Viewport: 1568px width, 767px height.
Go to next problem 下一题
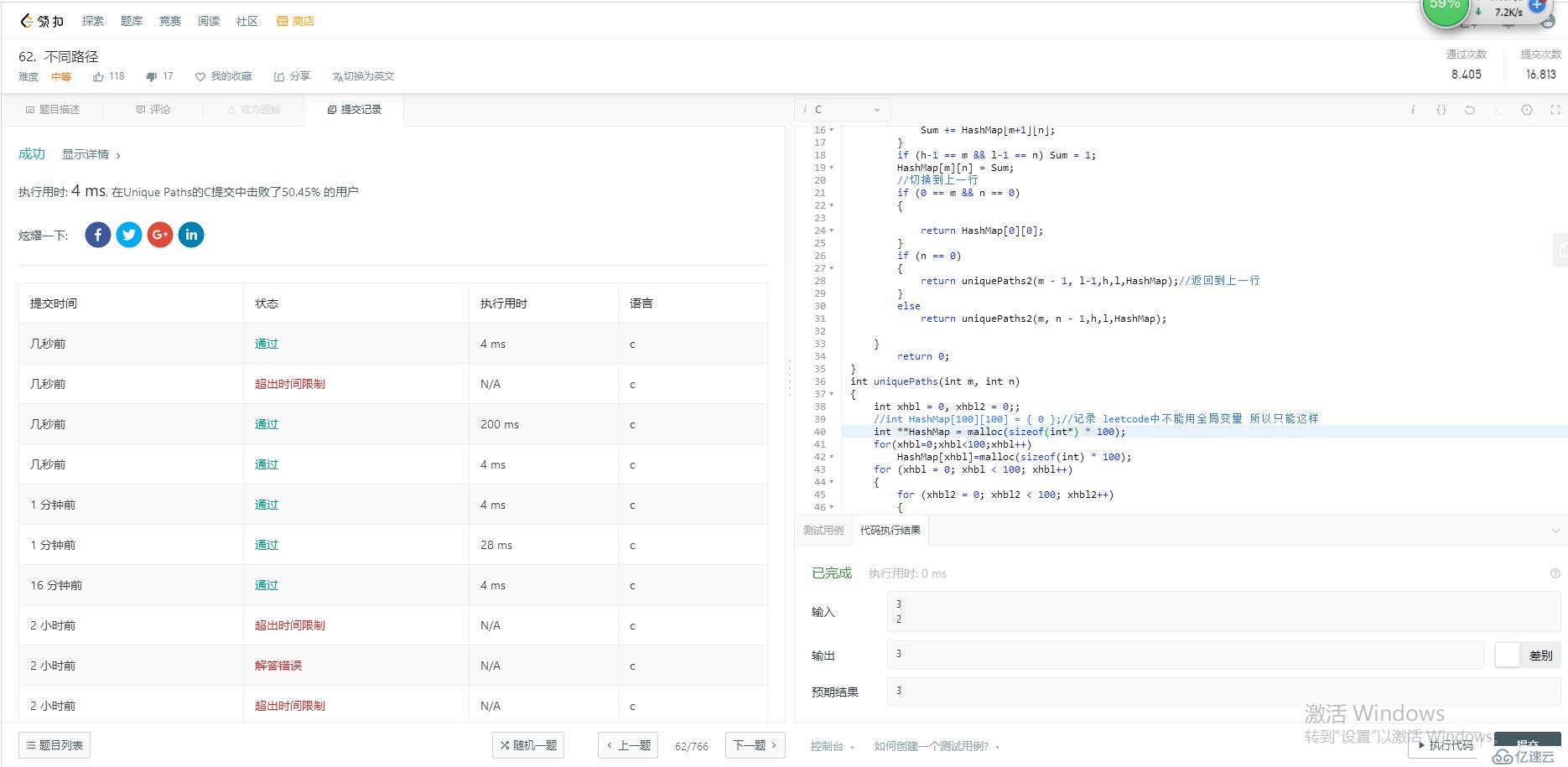click(755, 745)
